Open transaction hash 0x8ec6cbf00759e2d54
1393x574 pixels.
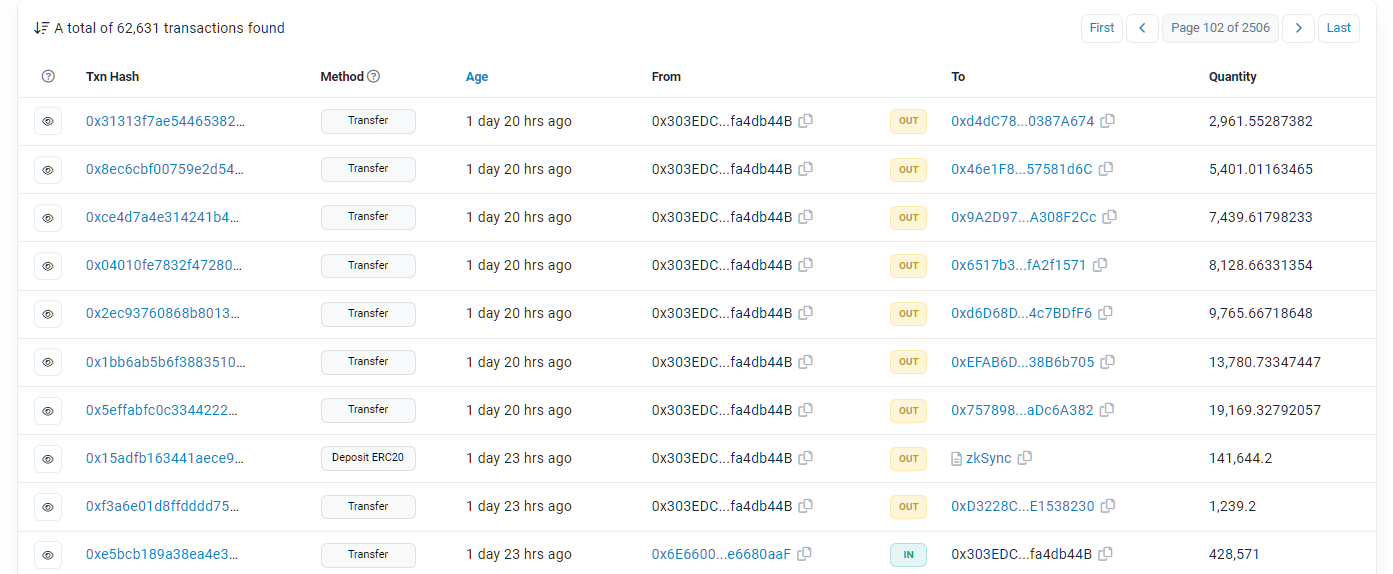[165, 169]
